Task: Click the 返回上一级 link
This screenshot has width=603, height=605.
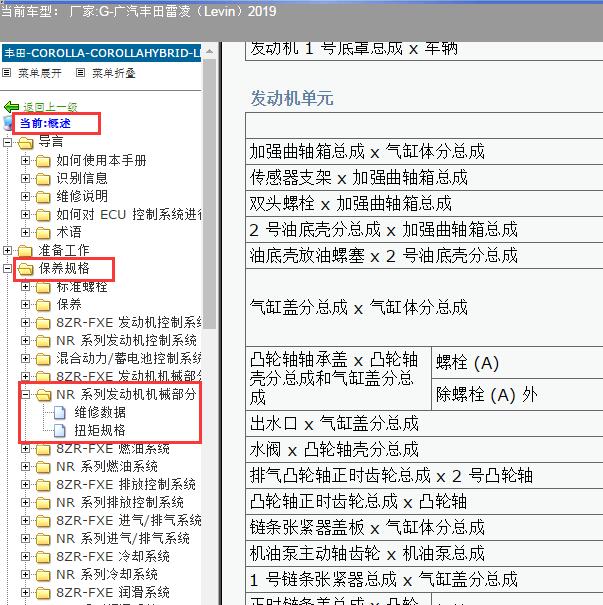Action: click(51, 107)
